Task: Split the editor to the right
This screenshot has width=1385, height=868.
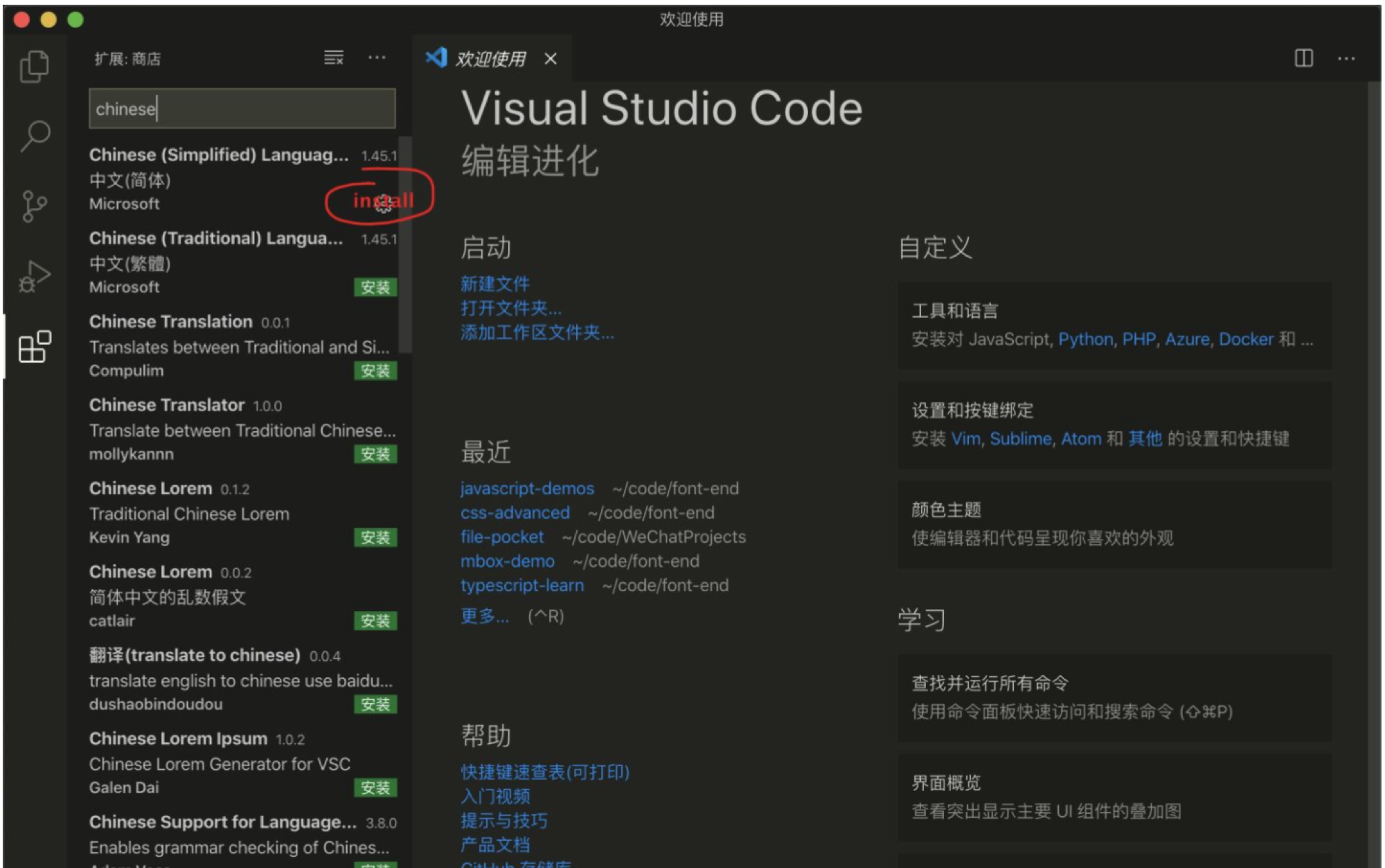Action: 1303,58
